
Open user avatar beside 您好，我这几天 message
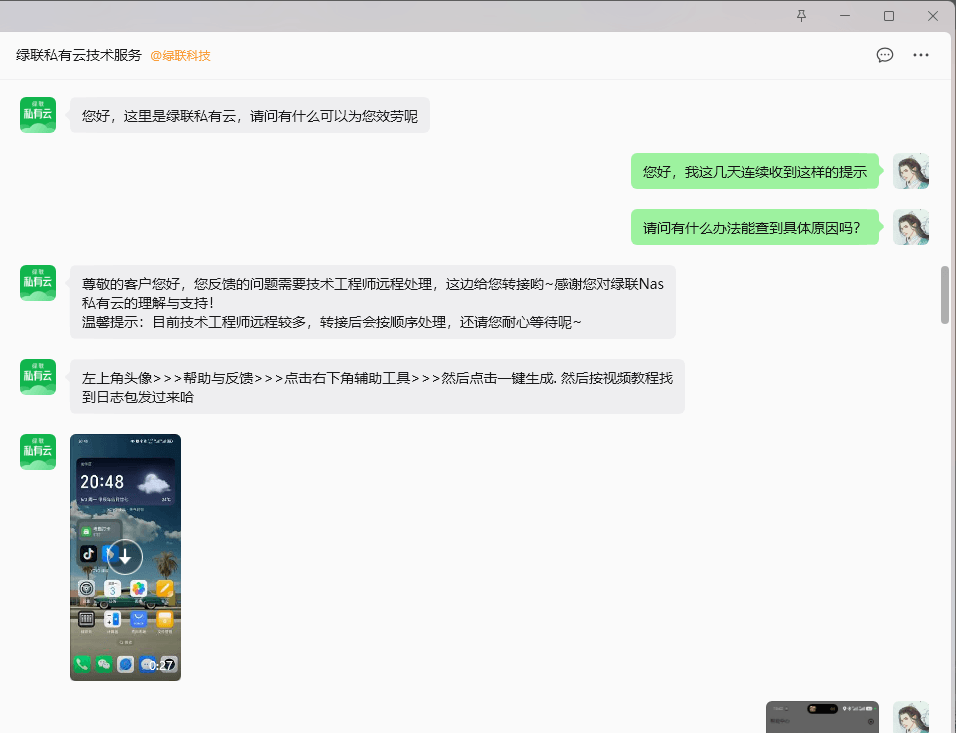pyautogui.click(x=911, y=171)
